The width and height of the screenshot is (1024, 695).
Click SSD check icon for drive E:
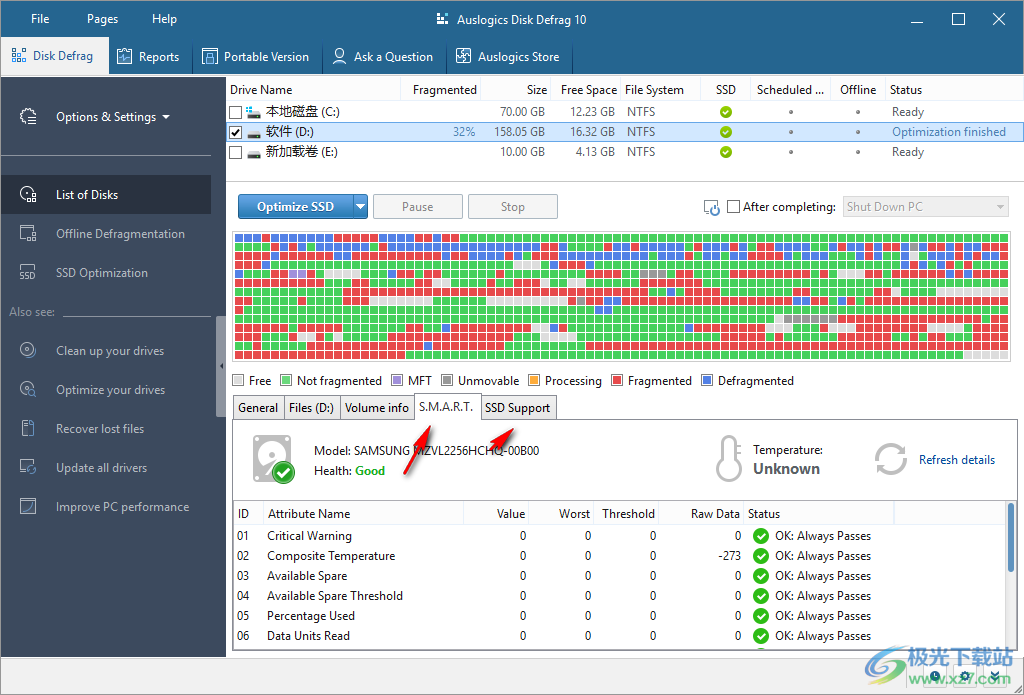click(x=726, y=152)
